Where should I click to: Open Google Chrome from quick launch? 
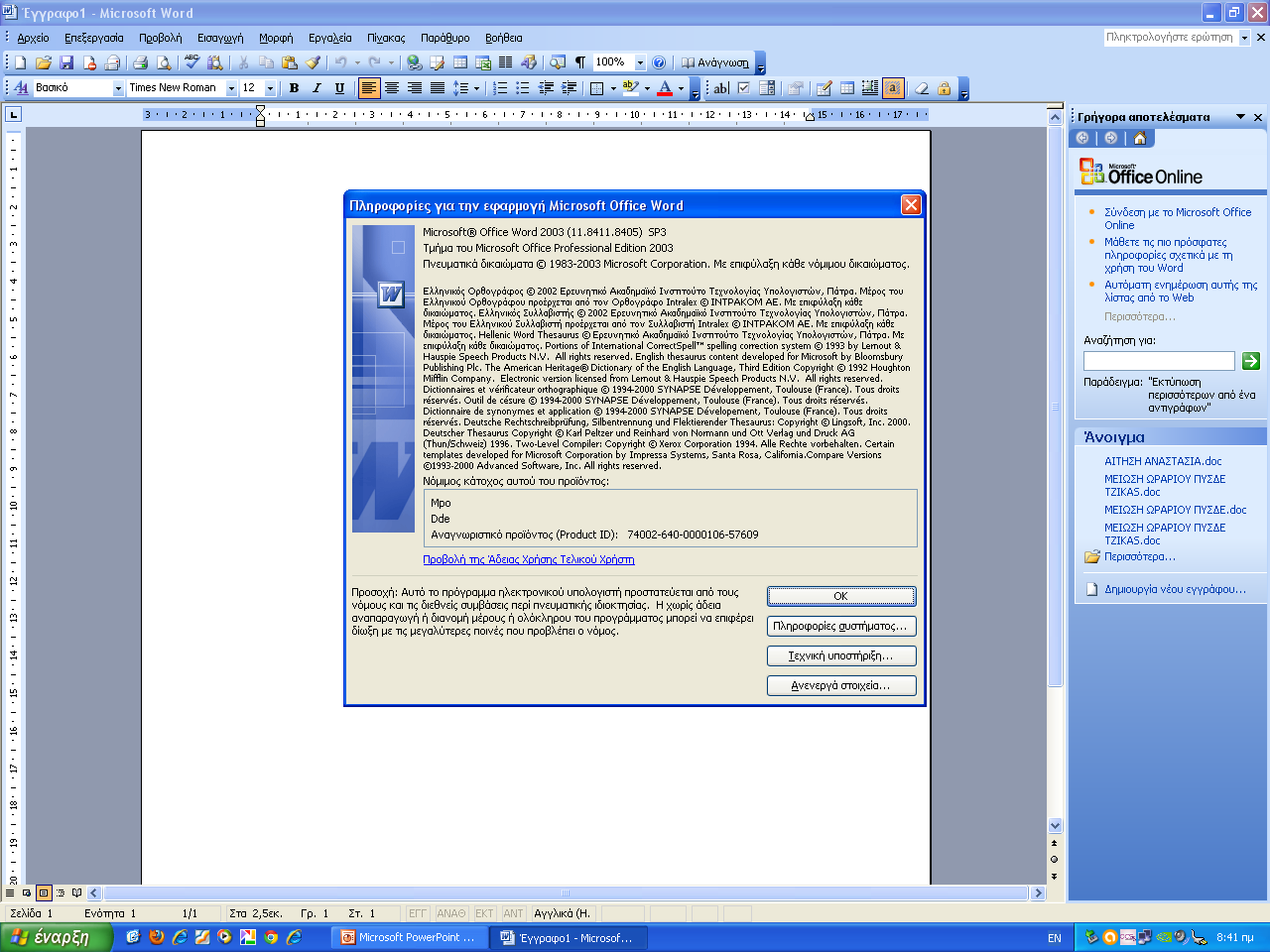tap(271, 937)
